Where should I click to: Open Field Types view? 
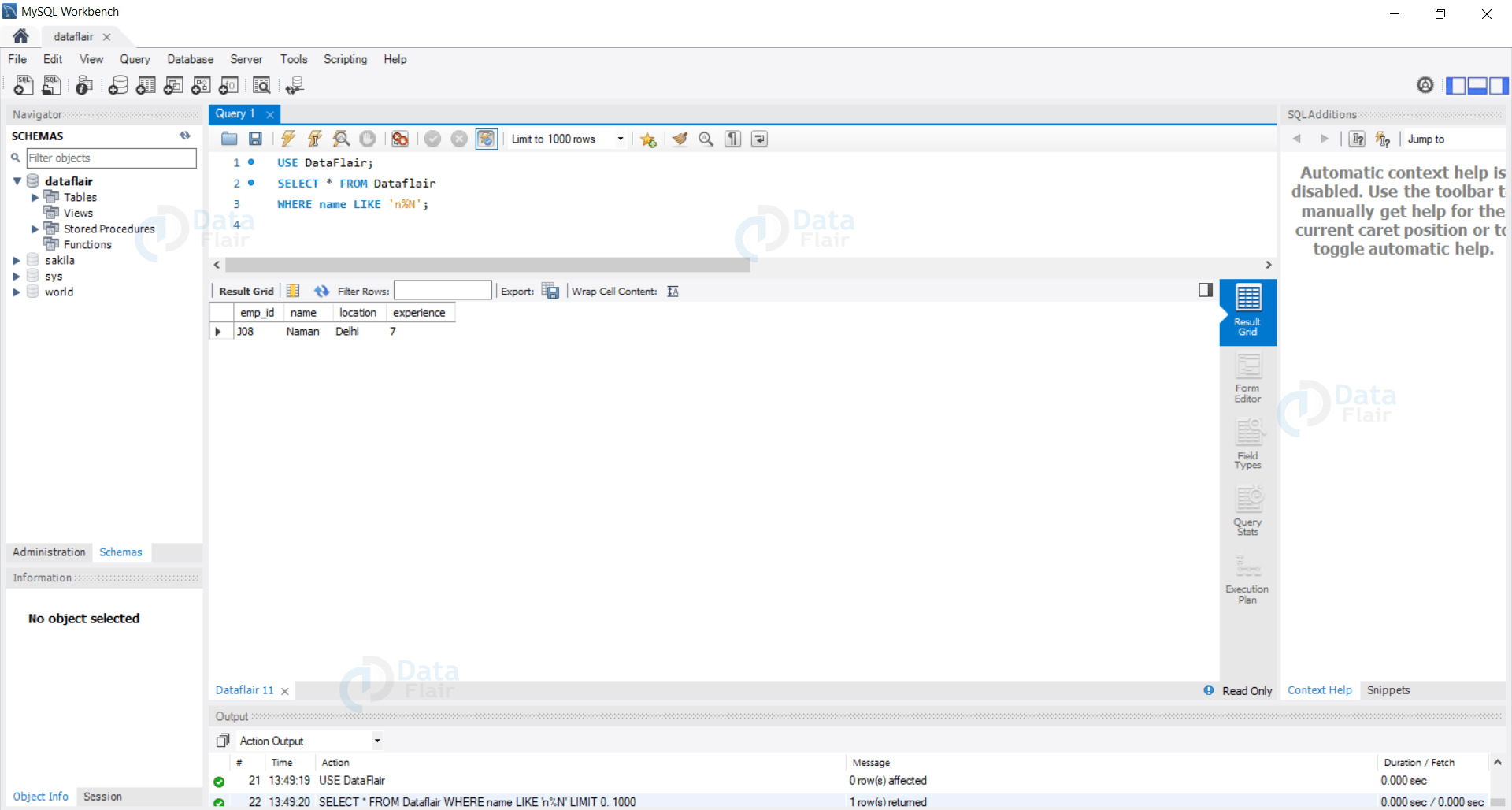point(1247,445)
